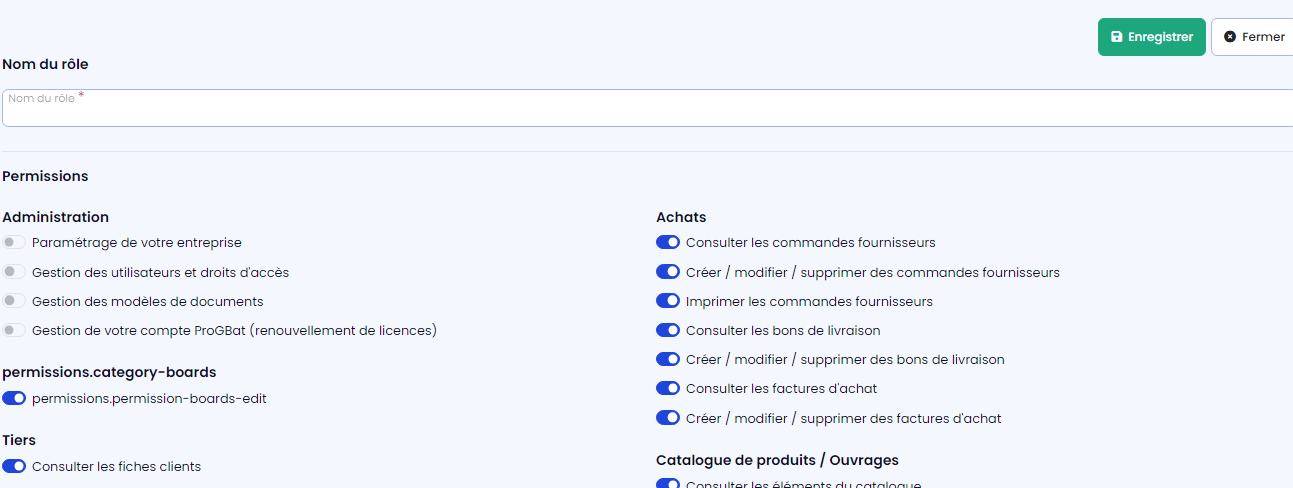The image size is (1293, 488).
Task: Toggle Créer / modifier / supprimer des bons de livraison
Action: point(668,359)
